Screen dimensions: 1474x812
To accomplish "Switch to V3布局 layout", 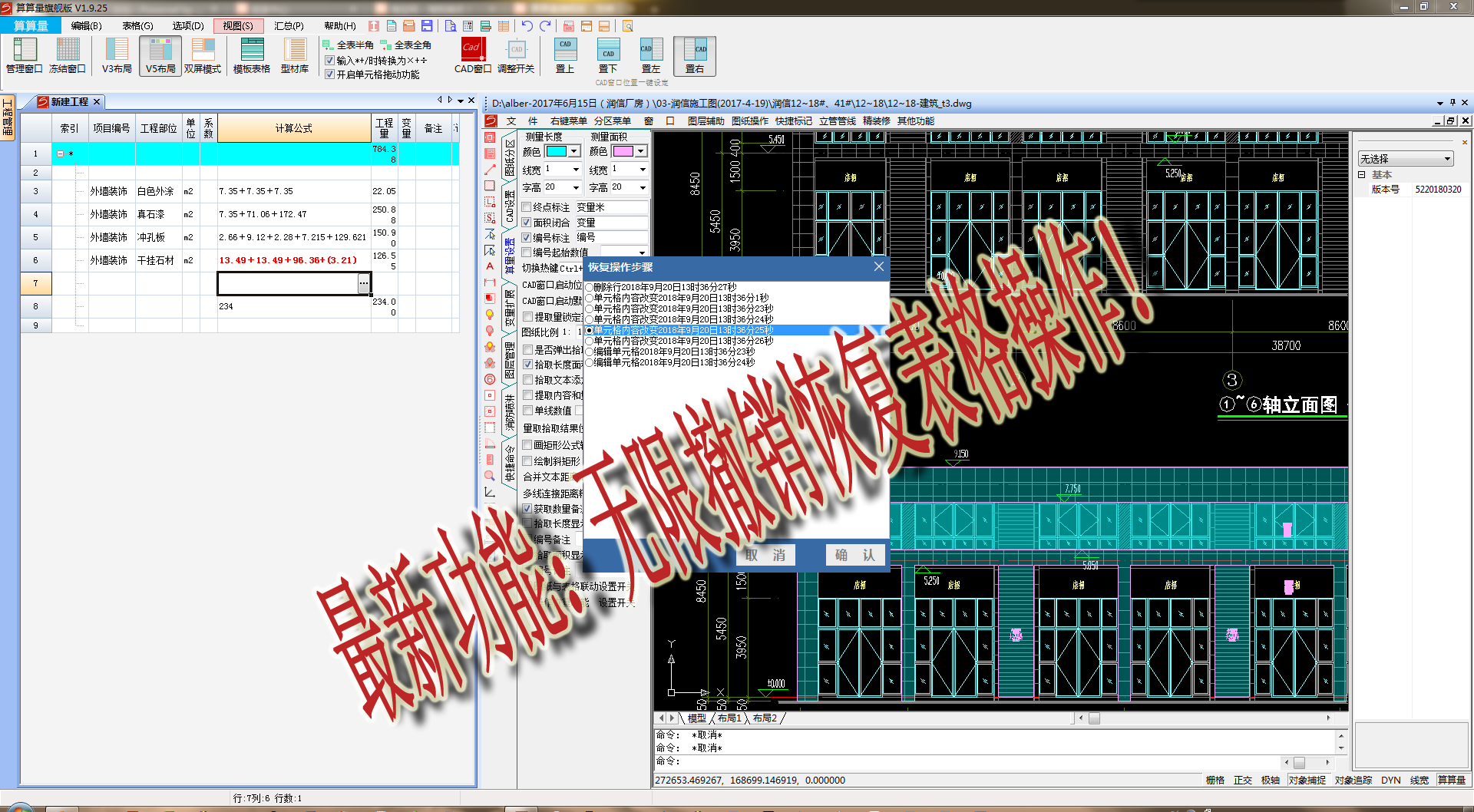I will point(117,55).
